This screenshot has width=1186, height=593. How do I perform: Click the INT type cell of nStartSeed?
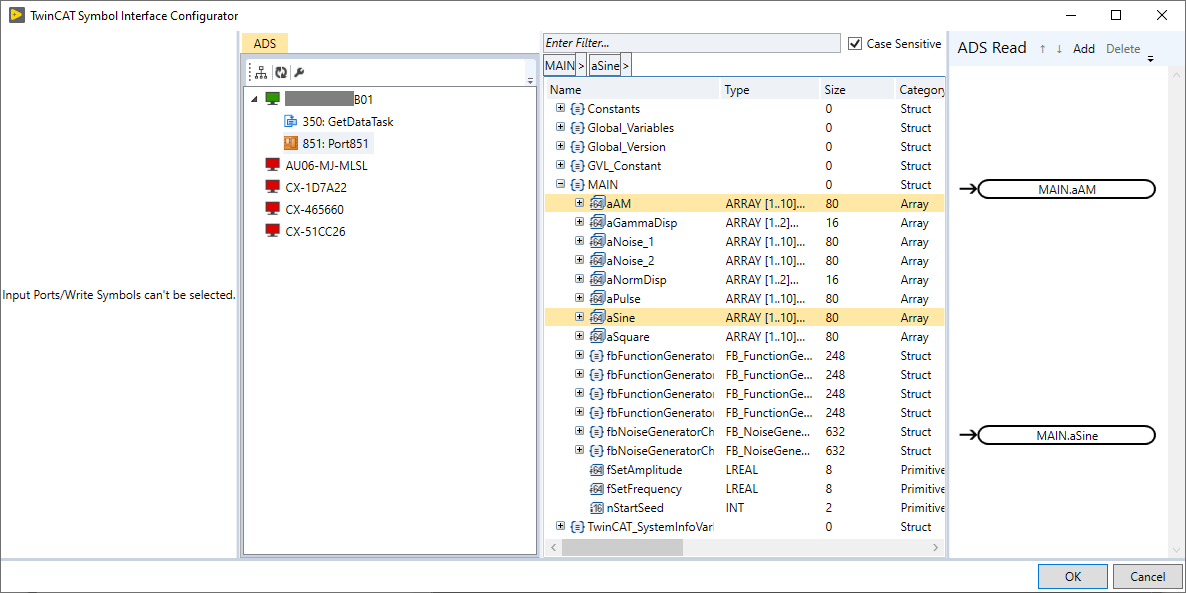coord(734,508)
